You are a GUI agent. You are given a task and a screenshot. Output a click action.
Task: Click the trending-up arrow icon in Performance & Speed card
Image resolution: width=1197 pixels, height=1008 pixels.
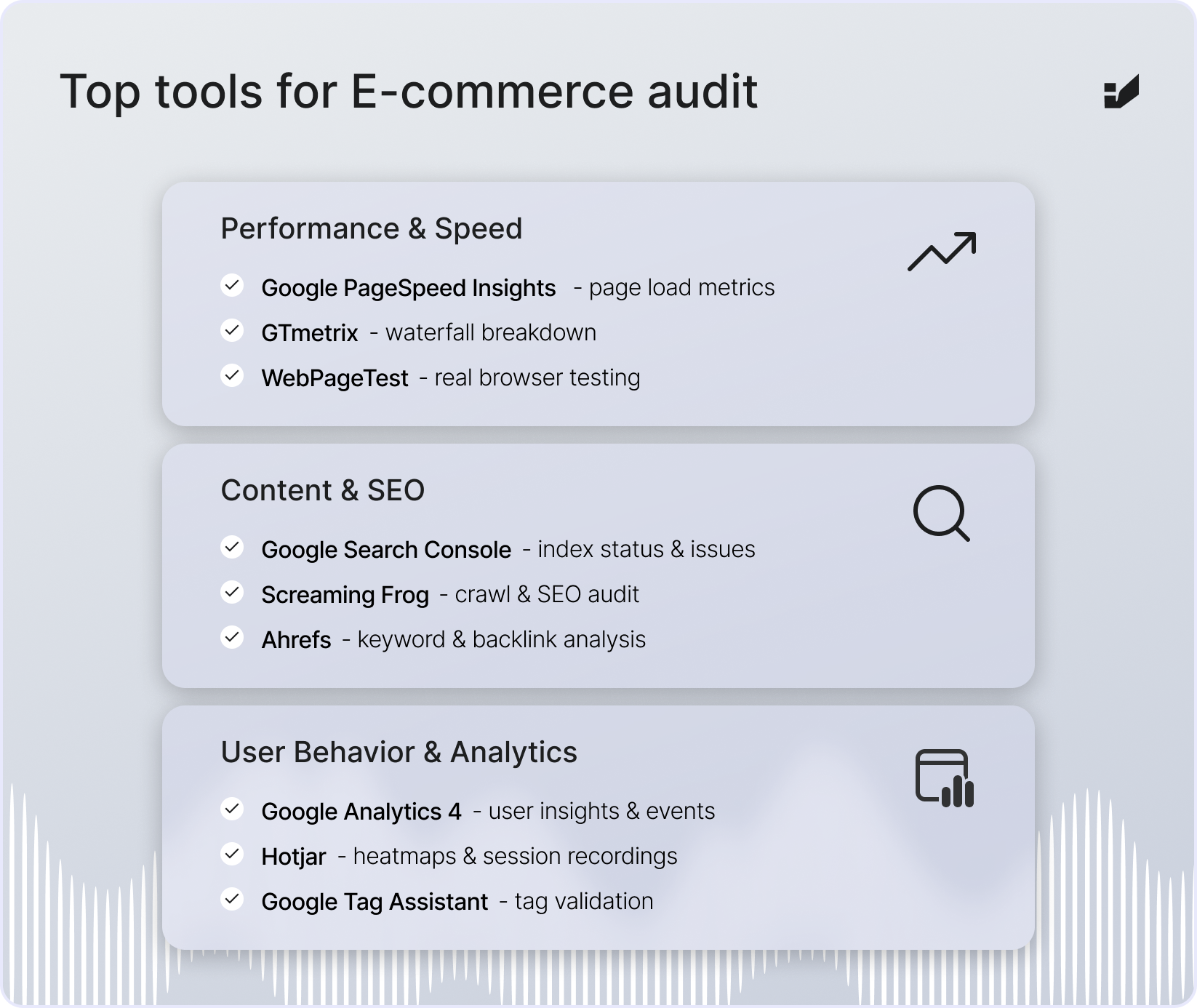[942, 252]
